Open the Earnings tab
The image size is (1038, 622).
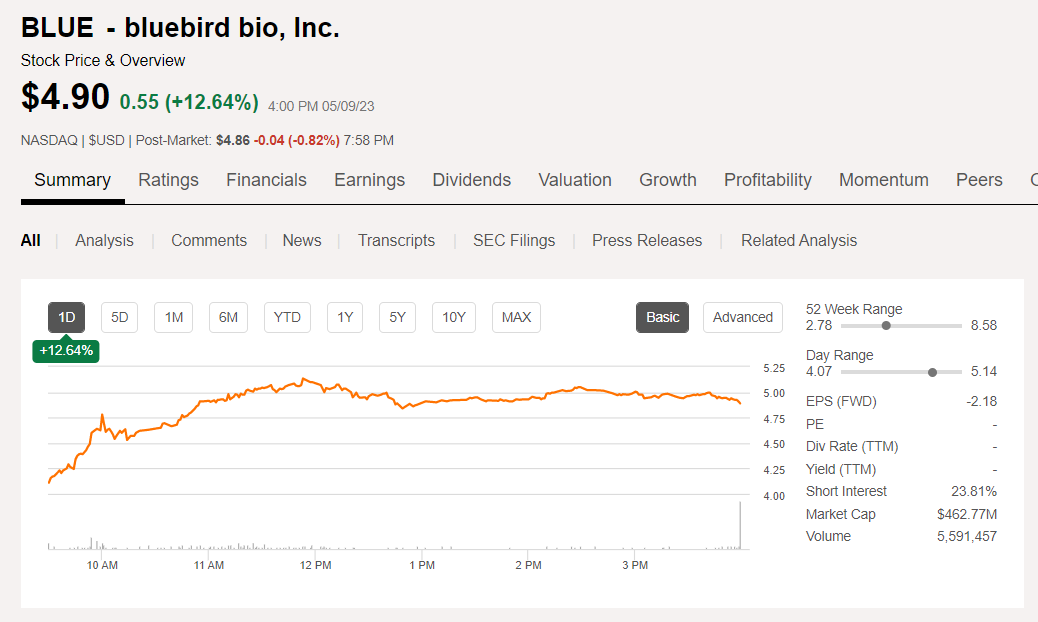369,180
